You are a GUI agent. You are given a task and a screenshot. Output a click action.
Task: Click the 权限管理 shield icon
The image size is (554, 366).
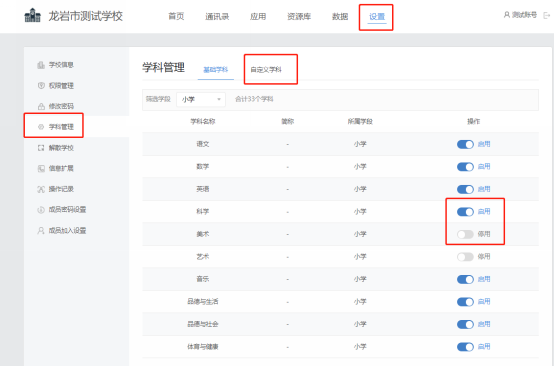point(41,85)
